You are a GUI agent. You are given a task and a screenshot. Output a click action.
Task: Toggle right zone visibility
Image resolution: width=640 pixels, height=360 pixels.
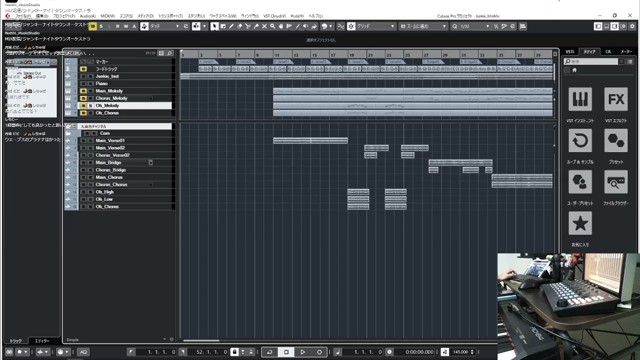[x=614, y=26]
